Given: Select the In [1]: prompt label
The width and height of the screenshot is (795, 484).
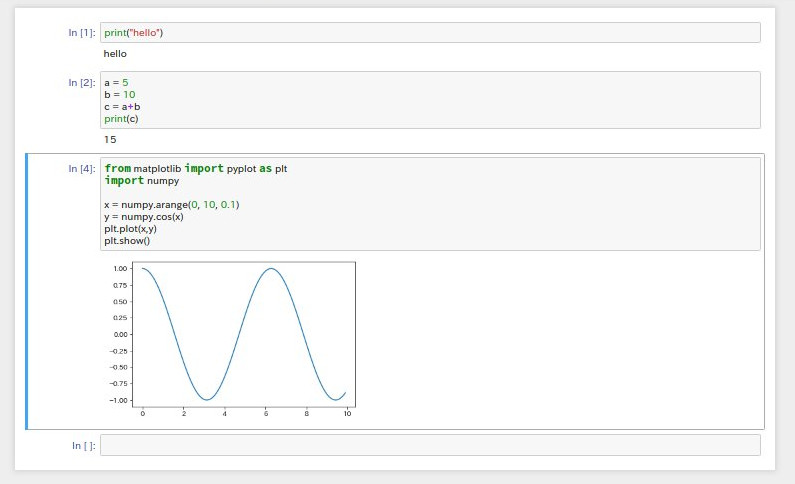Looking at the screenshot, I should pos(82,32).
